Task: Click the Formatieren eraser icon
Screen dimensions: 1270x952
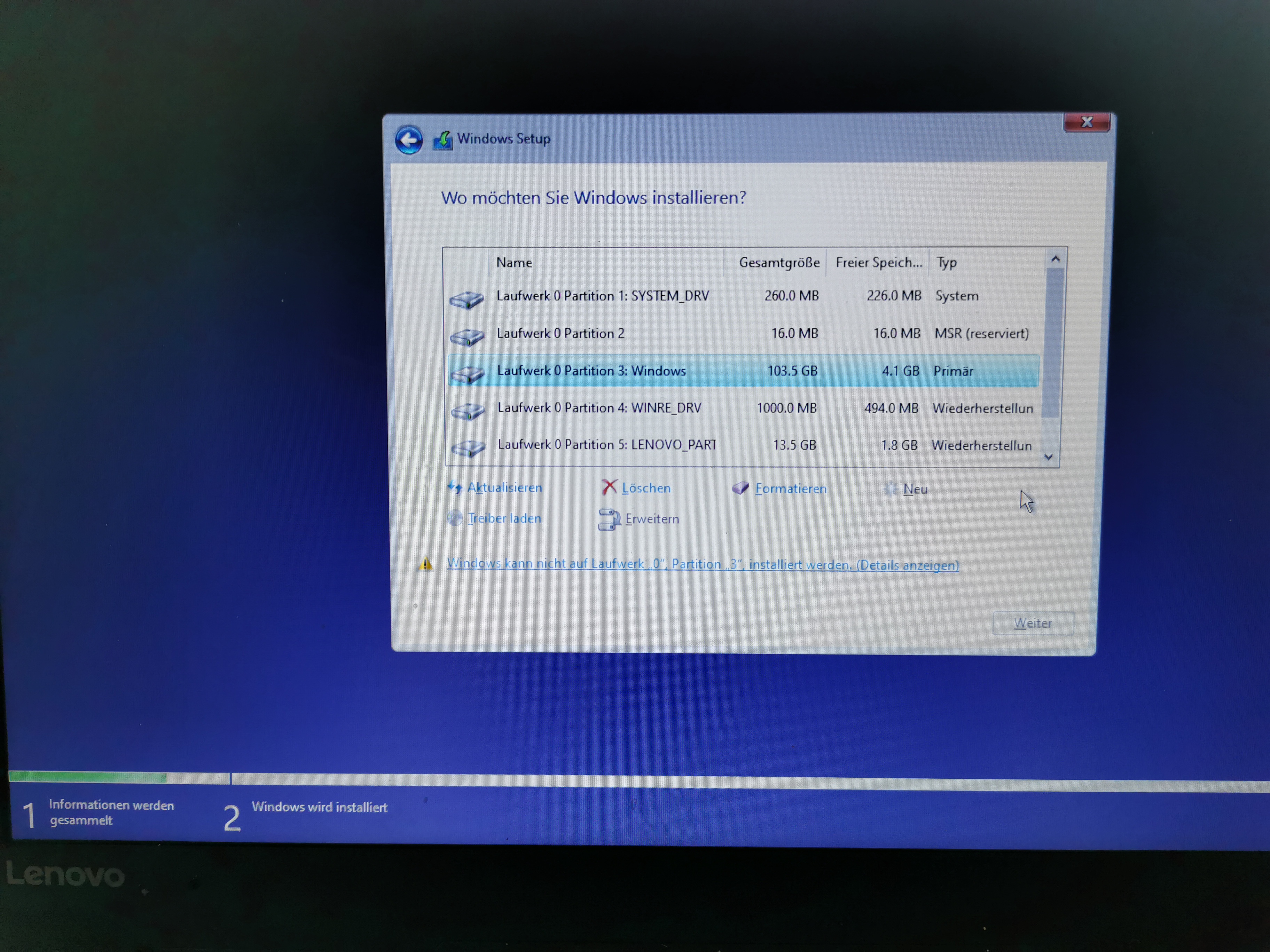Action: coord(740,488)
